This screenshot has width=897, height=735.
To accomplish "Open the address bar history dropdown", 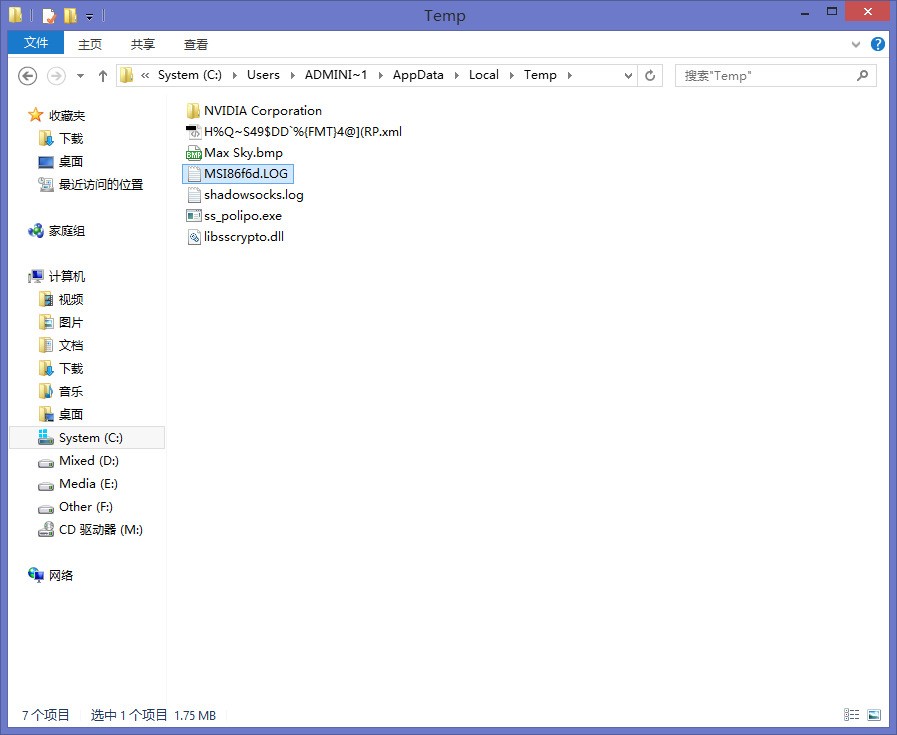I will [628, 75].
